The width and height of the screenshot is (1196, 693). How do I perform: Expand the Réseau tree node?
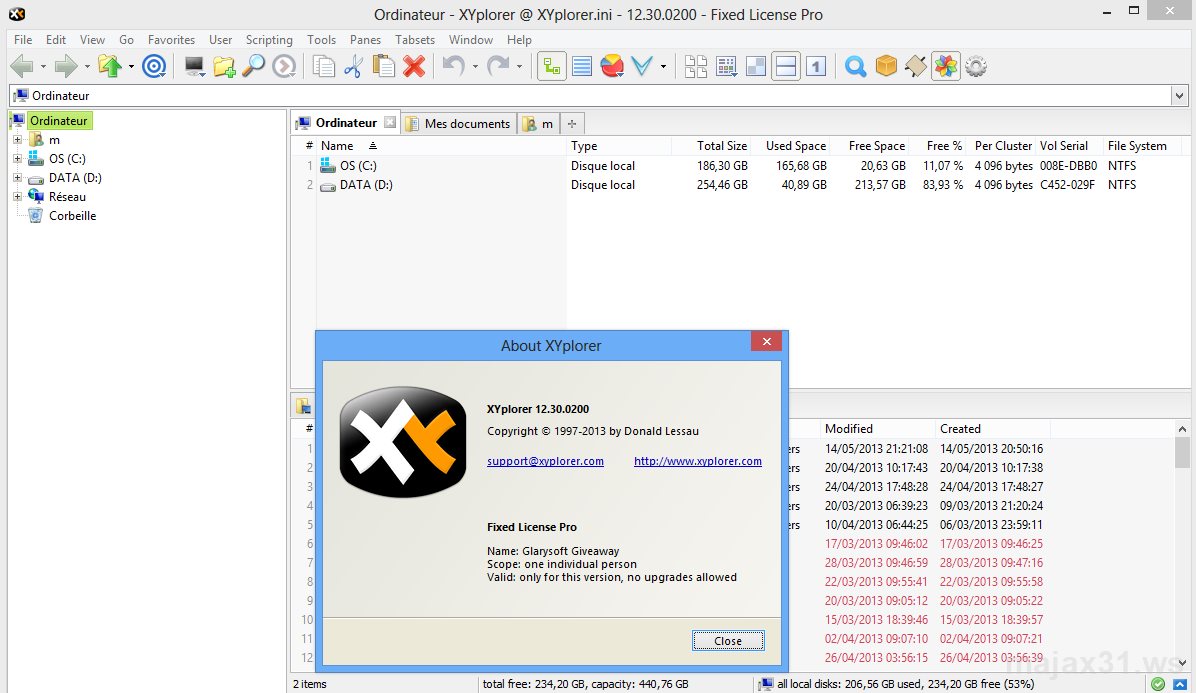(x=18, y=197)
